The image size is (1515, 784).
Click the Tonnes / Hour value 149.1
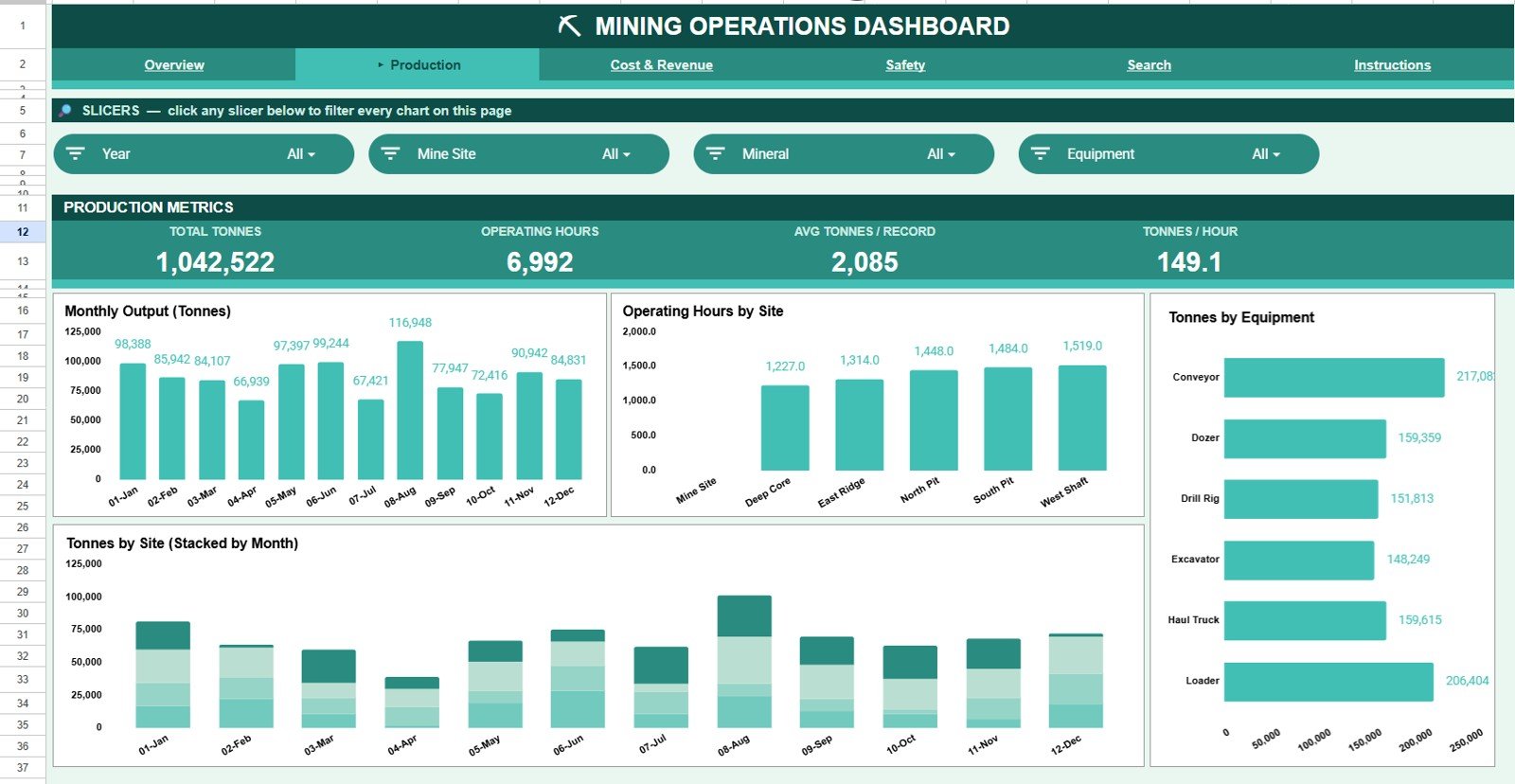click(x=1189, y=262)
